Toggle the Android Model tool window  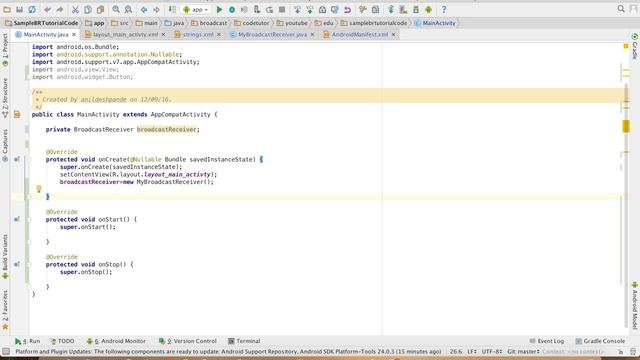(x=635, y=305)
